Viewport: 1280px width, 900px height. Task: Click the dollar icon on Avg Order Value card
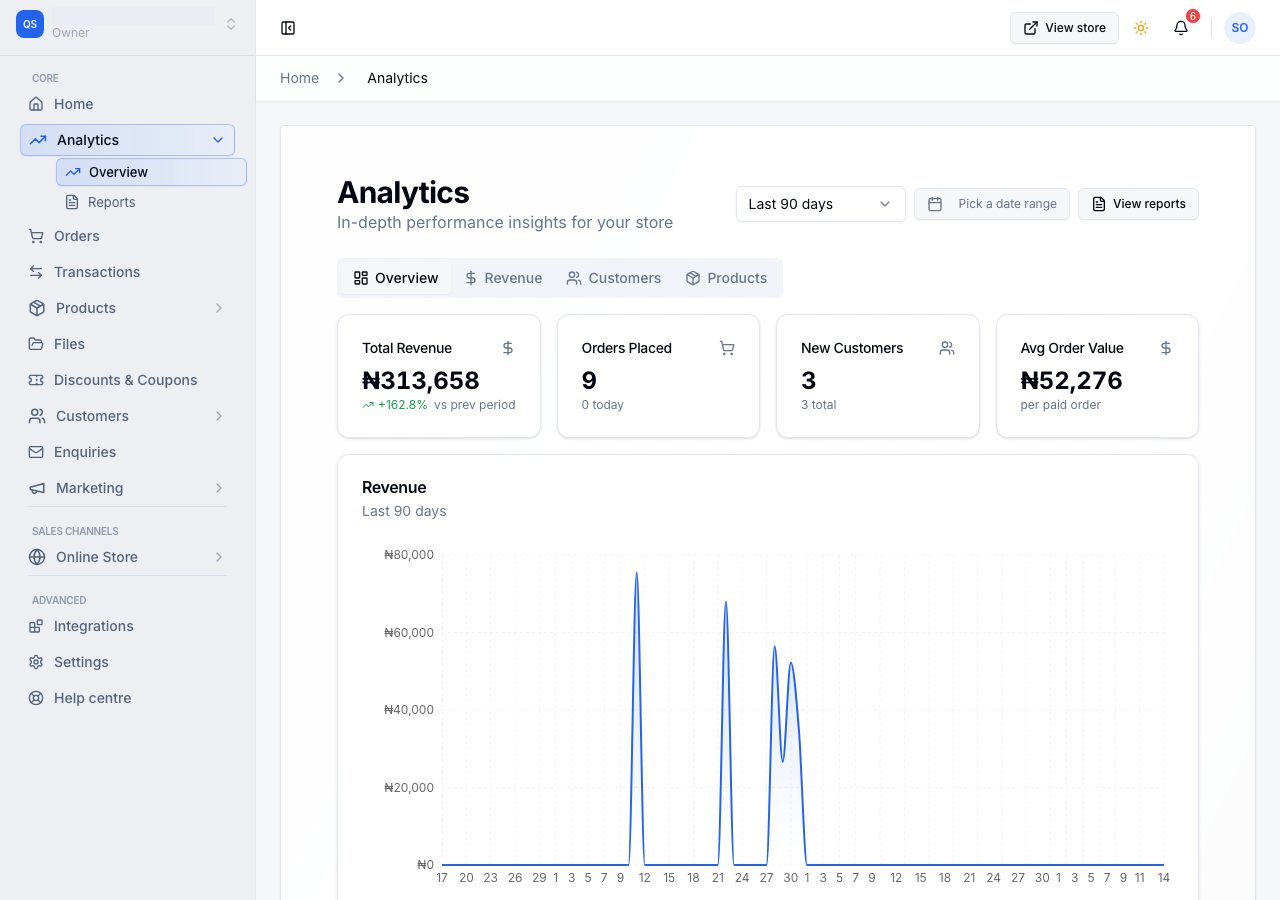tap(1166, 348)
